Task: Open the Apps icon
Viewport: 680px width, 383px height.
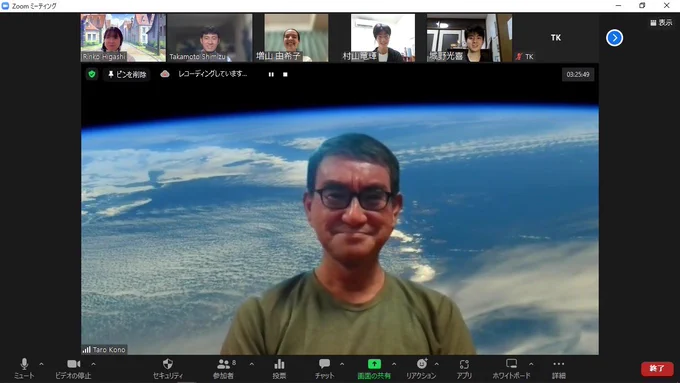Action: tap(464, 369)
